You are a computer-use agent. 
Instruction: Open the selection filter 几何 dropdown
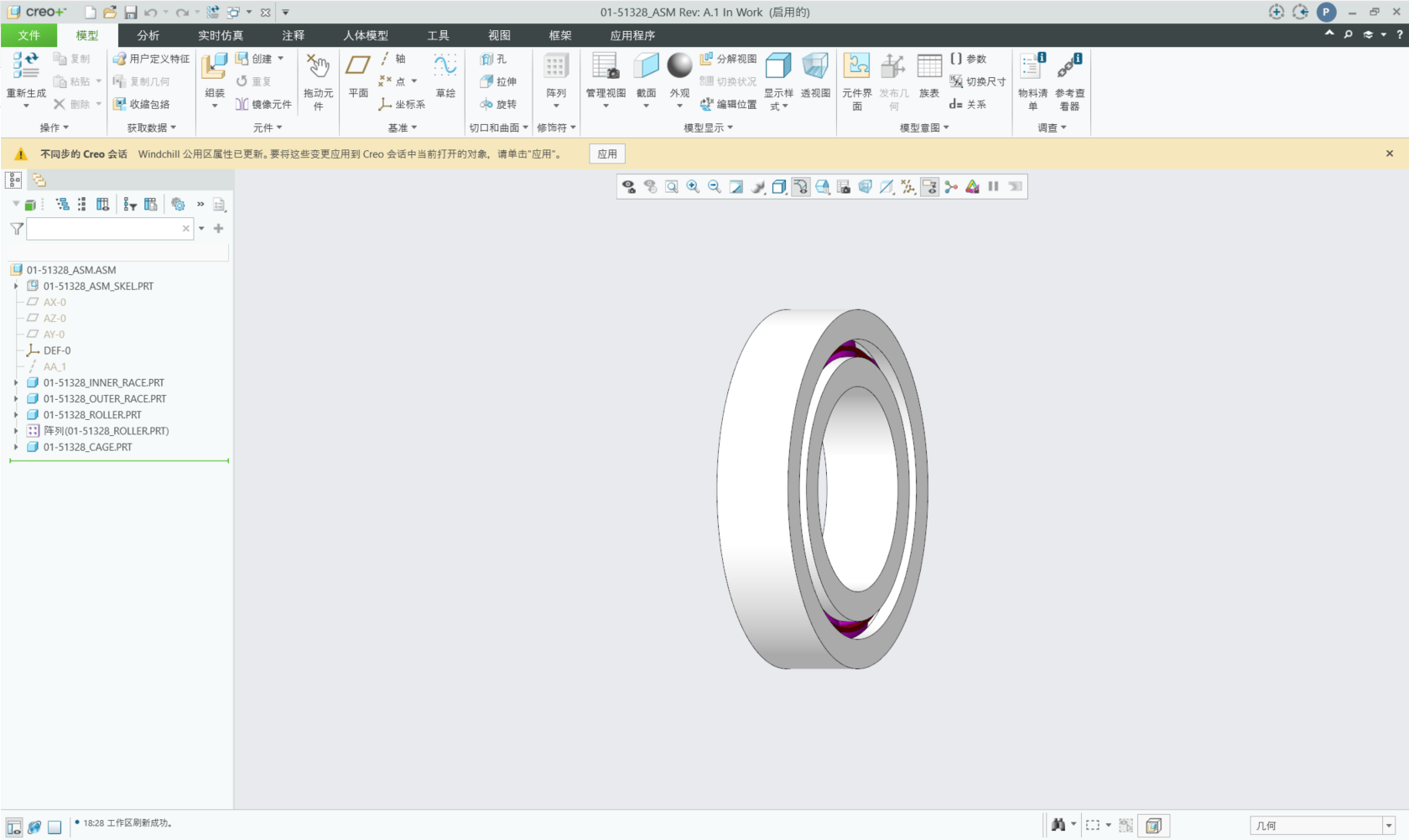tap(1388, 826)
